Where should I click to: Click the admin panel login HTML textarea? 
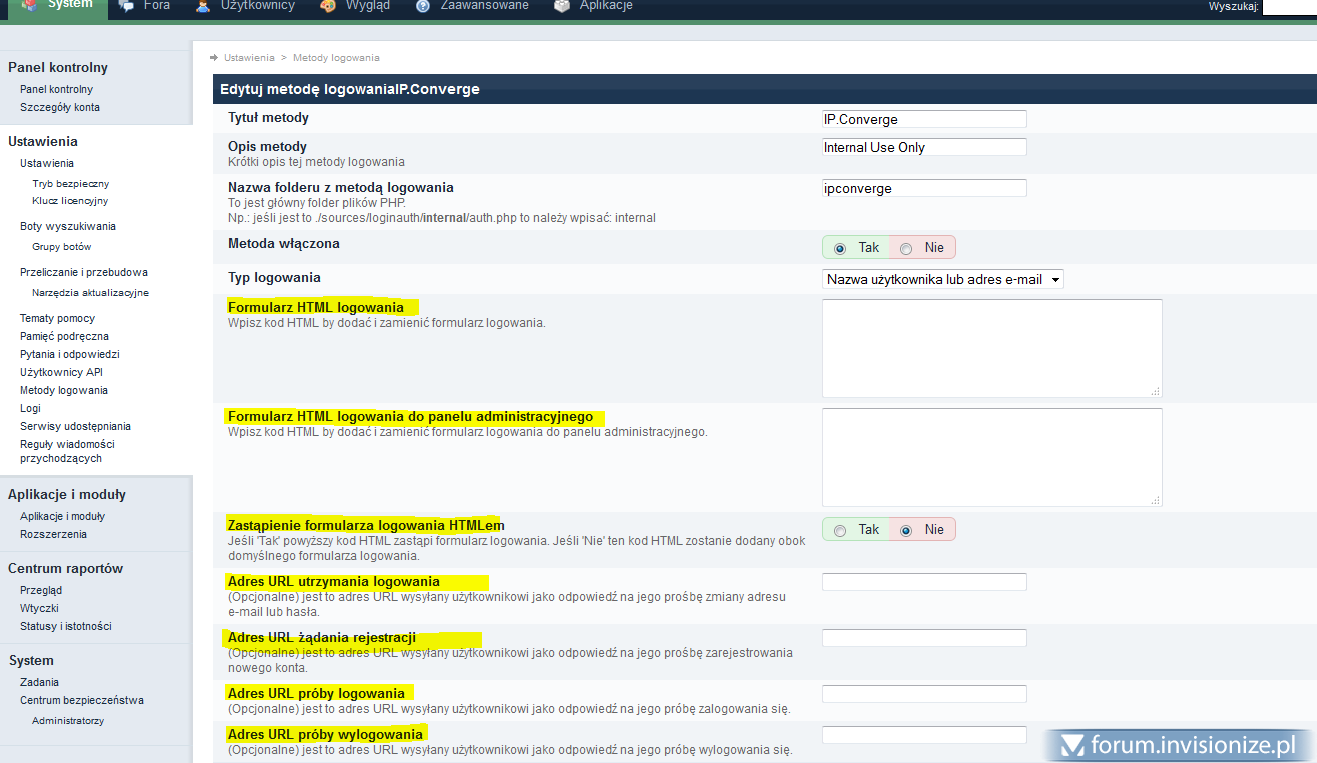991,457
